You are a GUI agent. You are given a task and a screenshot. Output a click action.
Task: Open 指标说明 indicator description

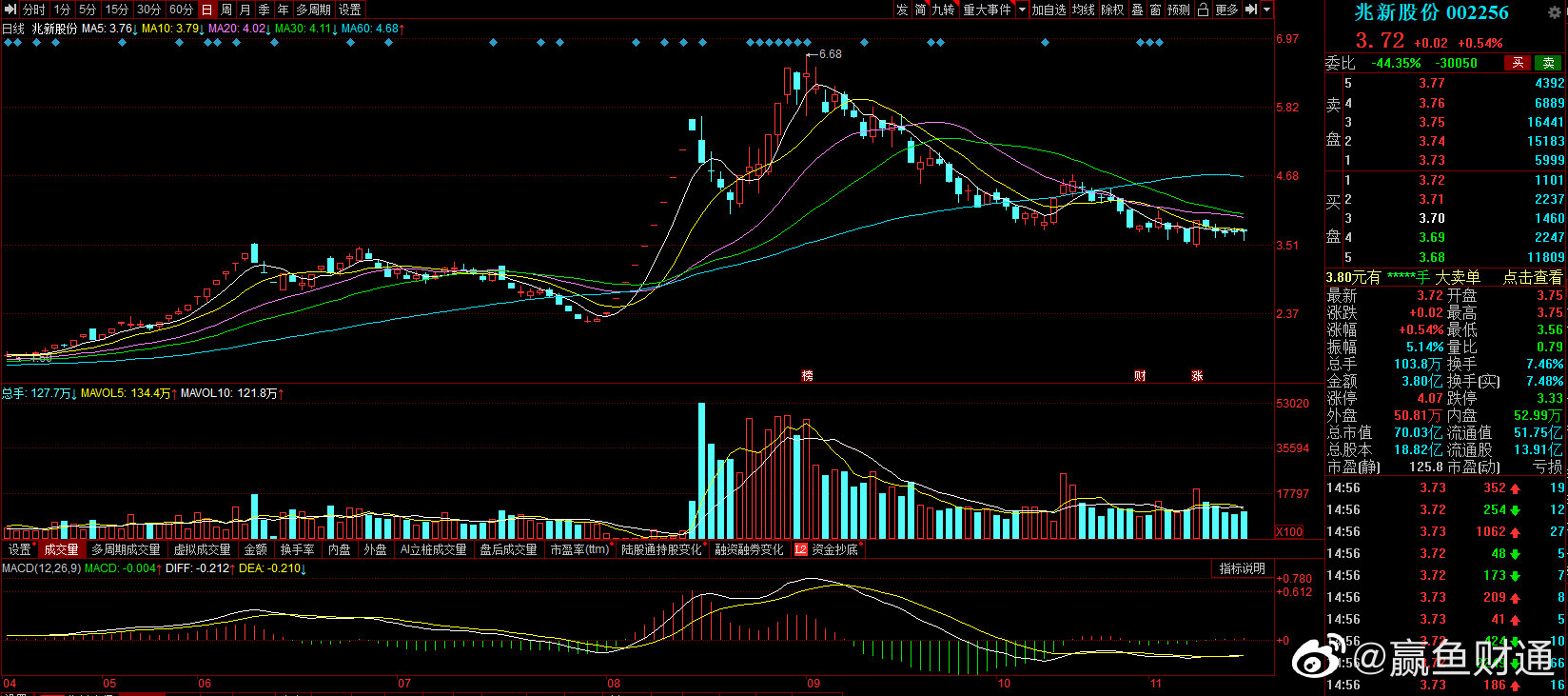coord(1243,568)
